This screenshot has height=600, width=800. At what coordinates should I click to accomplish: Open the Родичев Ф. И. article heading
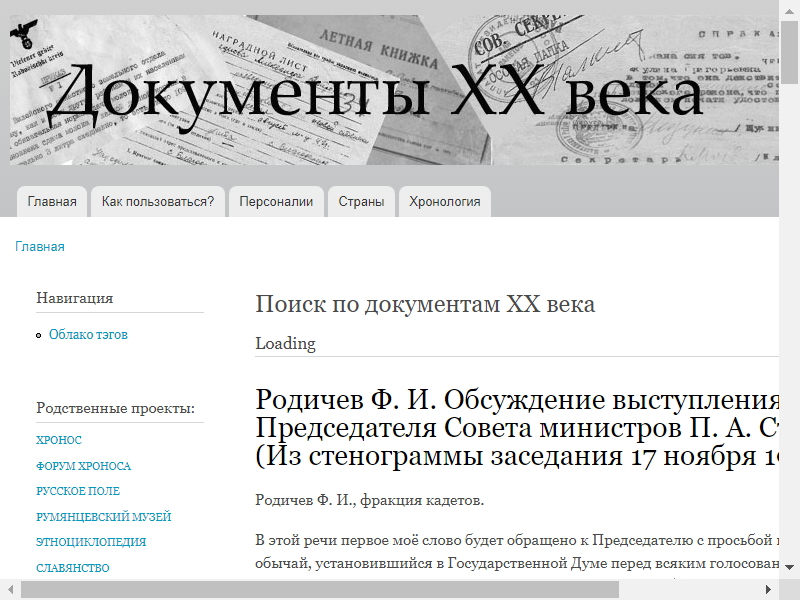[x=517, y=430]
